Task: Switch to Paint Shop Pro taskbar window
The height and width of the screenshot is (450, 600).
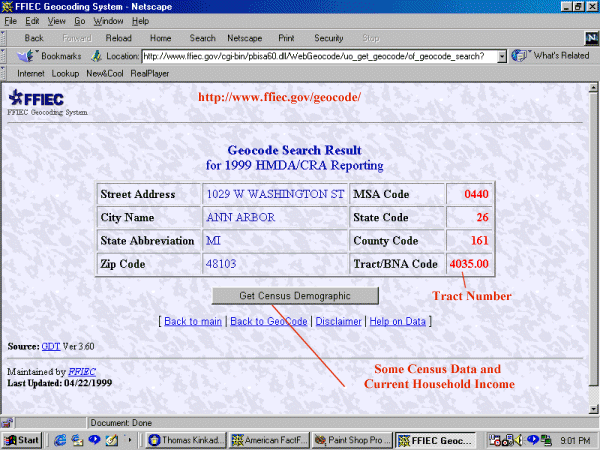Action: 351,439
